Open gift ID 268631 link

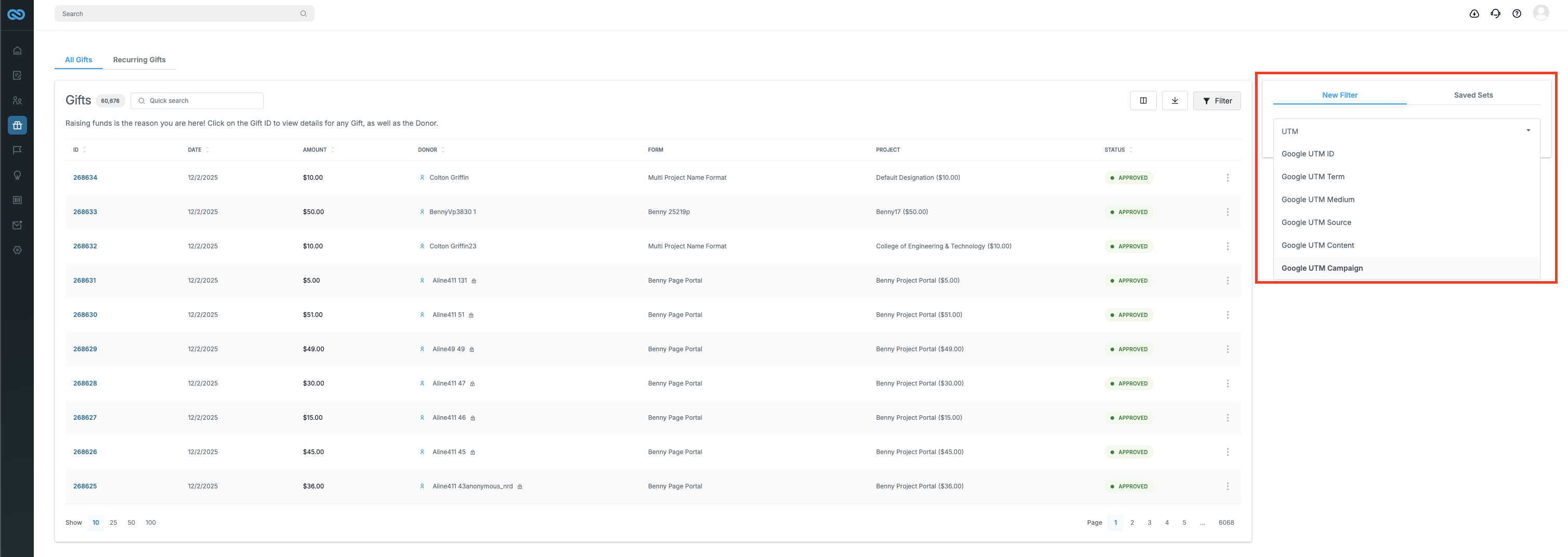pos(85,281)
